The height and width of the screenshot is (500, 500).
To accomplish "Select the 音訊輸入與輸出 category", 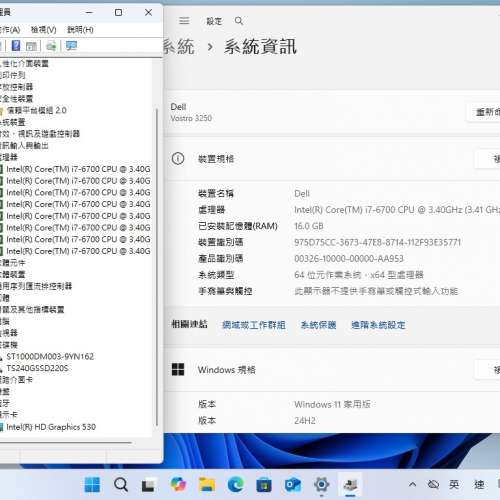I will [x=24, y=146].
